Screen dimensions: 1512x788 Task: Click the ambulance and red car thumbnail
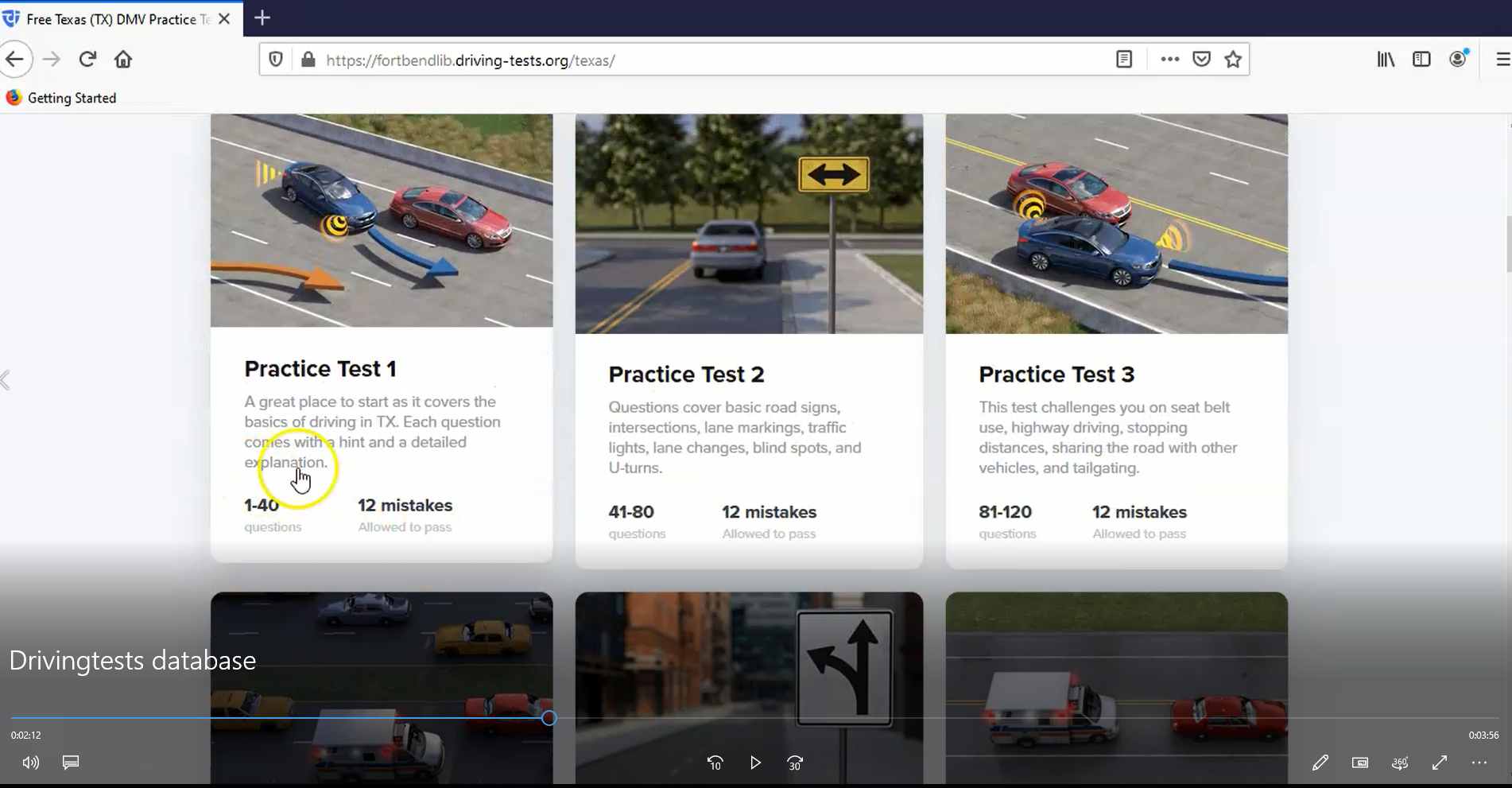tap(1116, 687)
